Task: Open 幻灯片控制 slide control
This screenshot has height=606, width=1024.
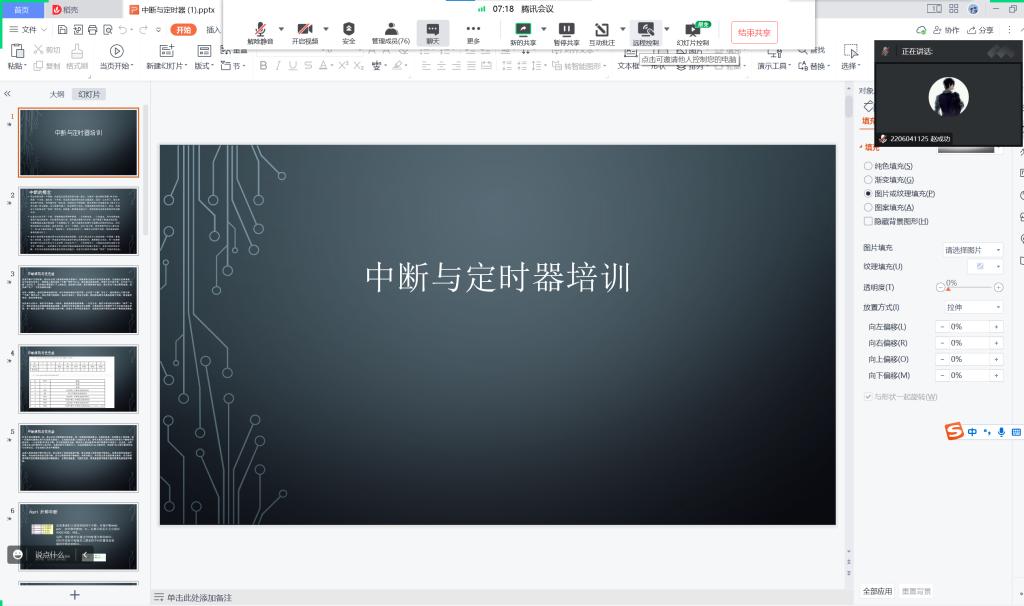Action: click(693, 31)
